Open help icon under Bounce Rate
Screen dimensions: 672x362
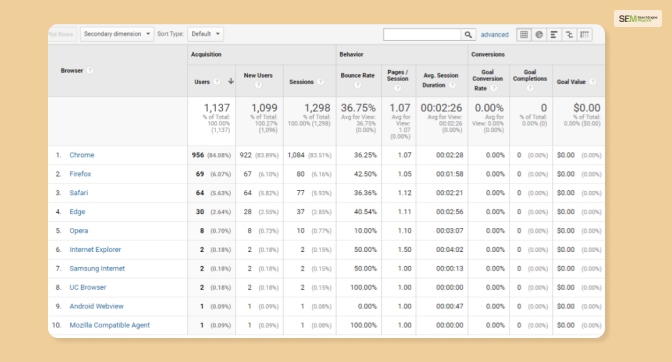tap(357, 85)
